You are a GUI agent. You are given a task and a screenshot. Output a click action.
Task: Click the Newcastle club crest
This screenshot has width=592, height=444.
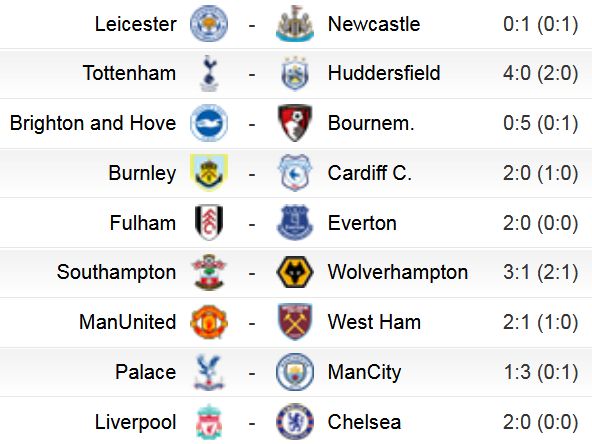(295, 23)
